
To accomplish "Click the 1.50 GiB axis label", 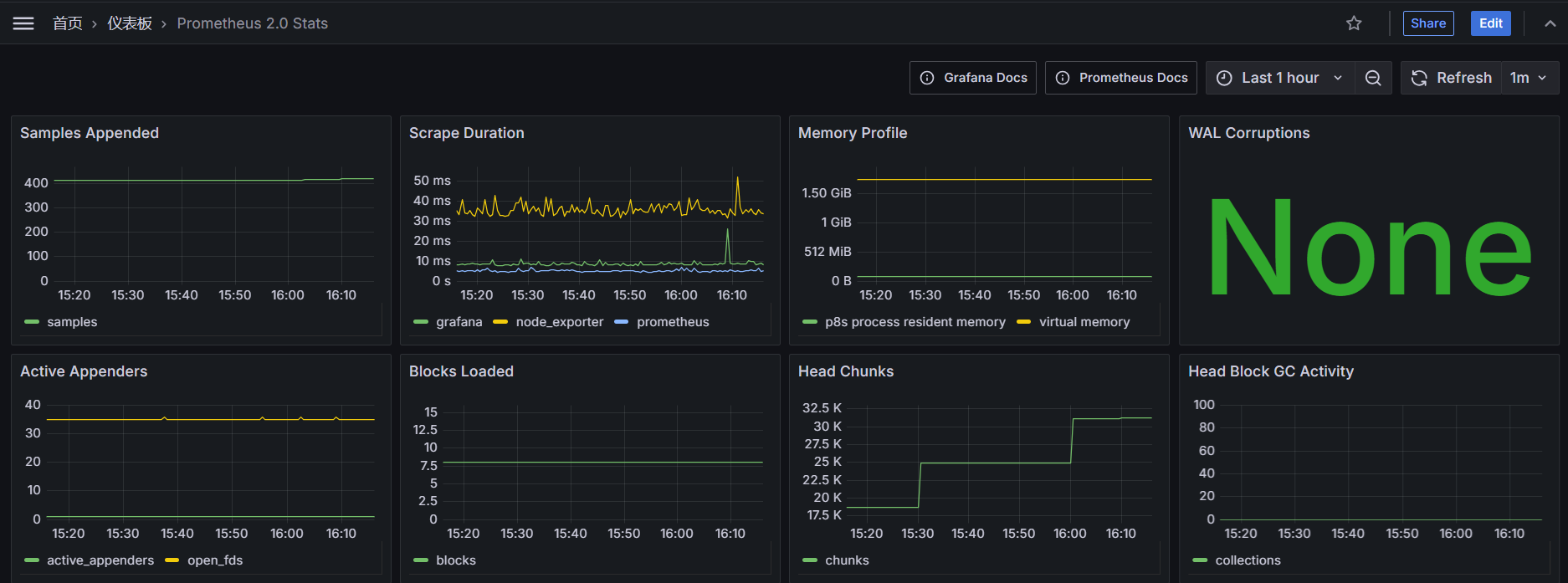I will pos(827,193).
